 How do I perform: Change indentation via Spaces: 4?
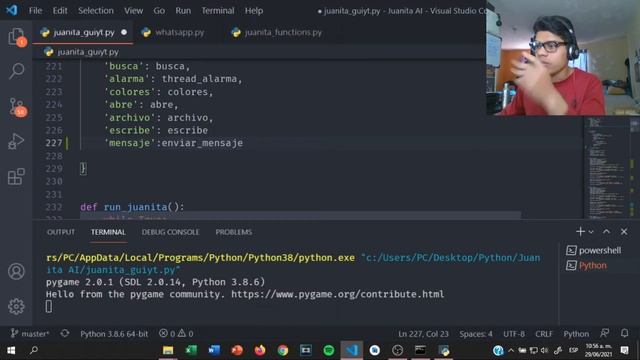[x=476, y=333]
